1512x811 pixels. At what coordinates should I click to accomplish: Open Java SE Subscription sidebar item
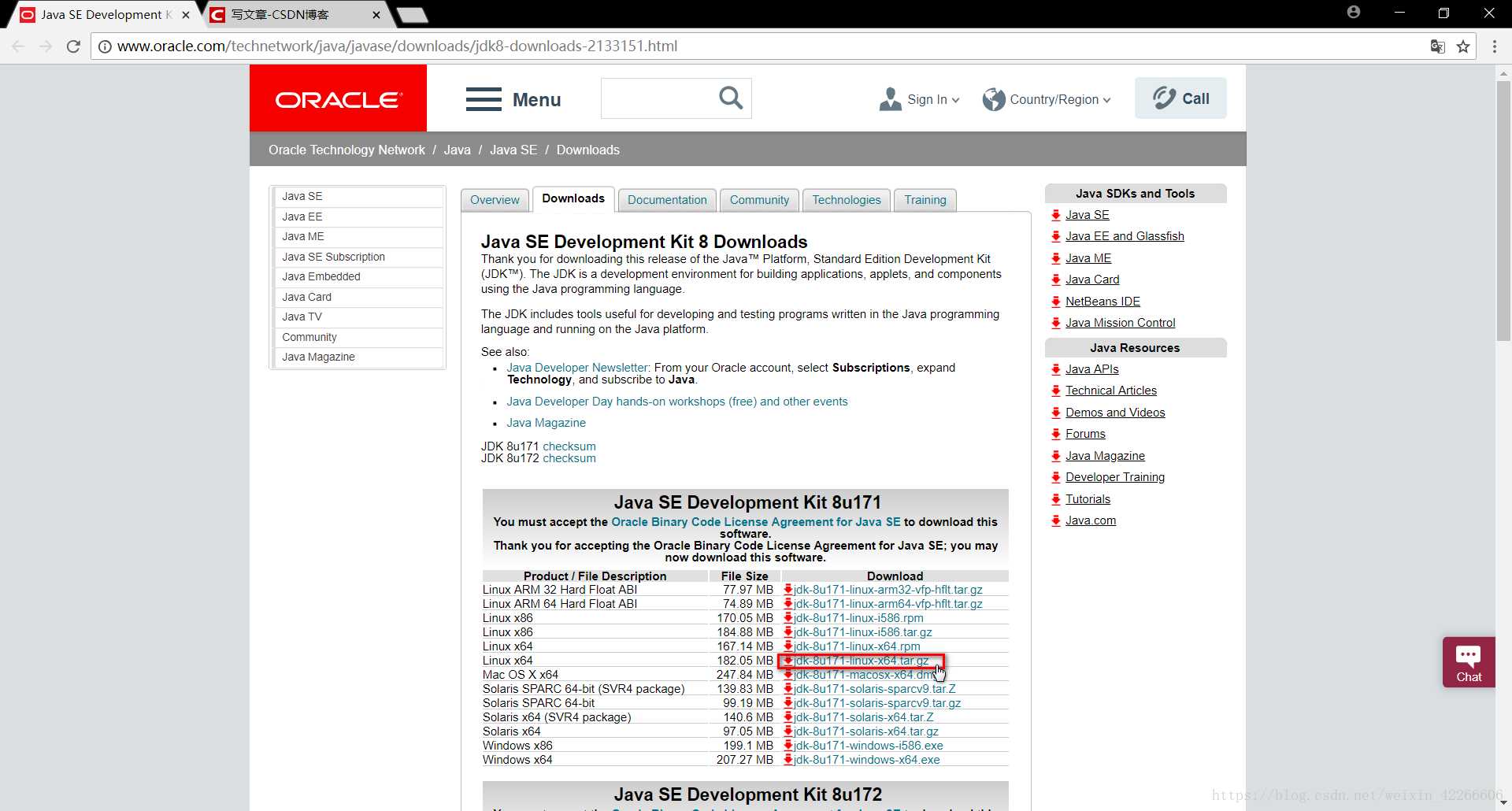tap(358, 257)
